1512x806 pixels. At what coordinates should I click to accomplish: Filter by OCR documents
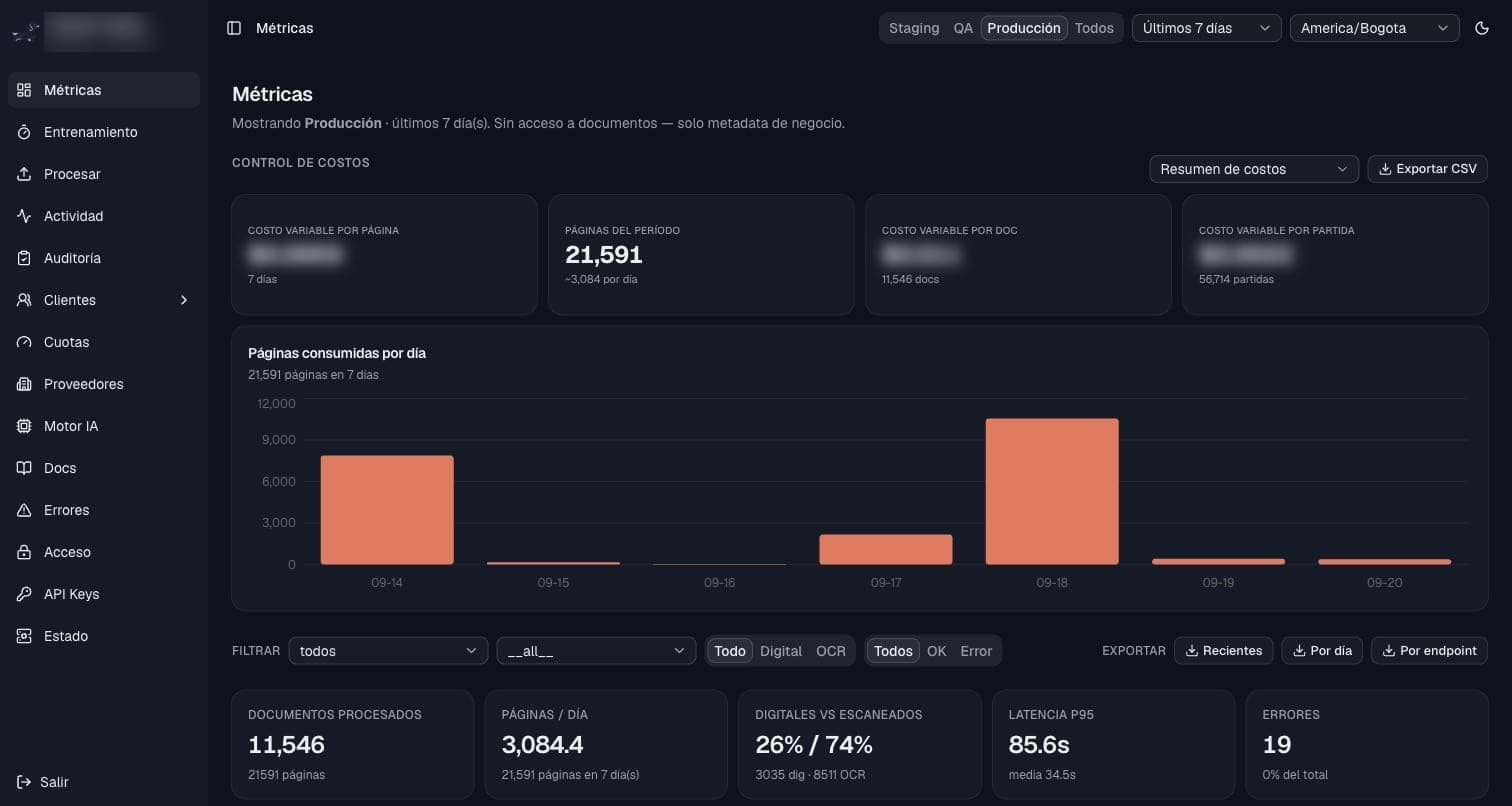point(831,651)
